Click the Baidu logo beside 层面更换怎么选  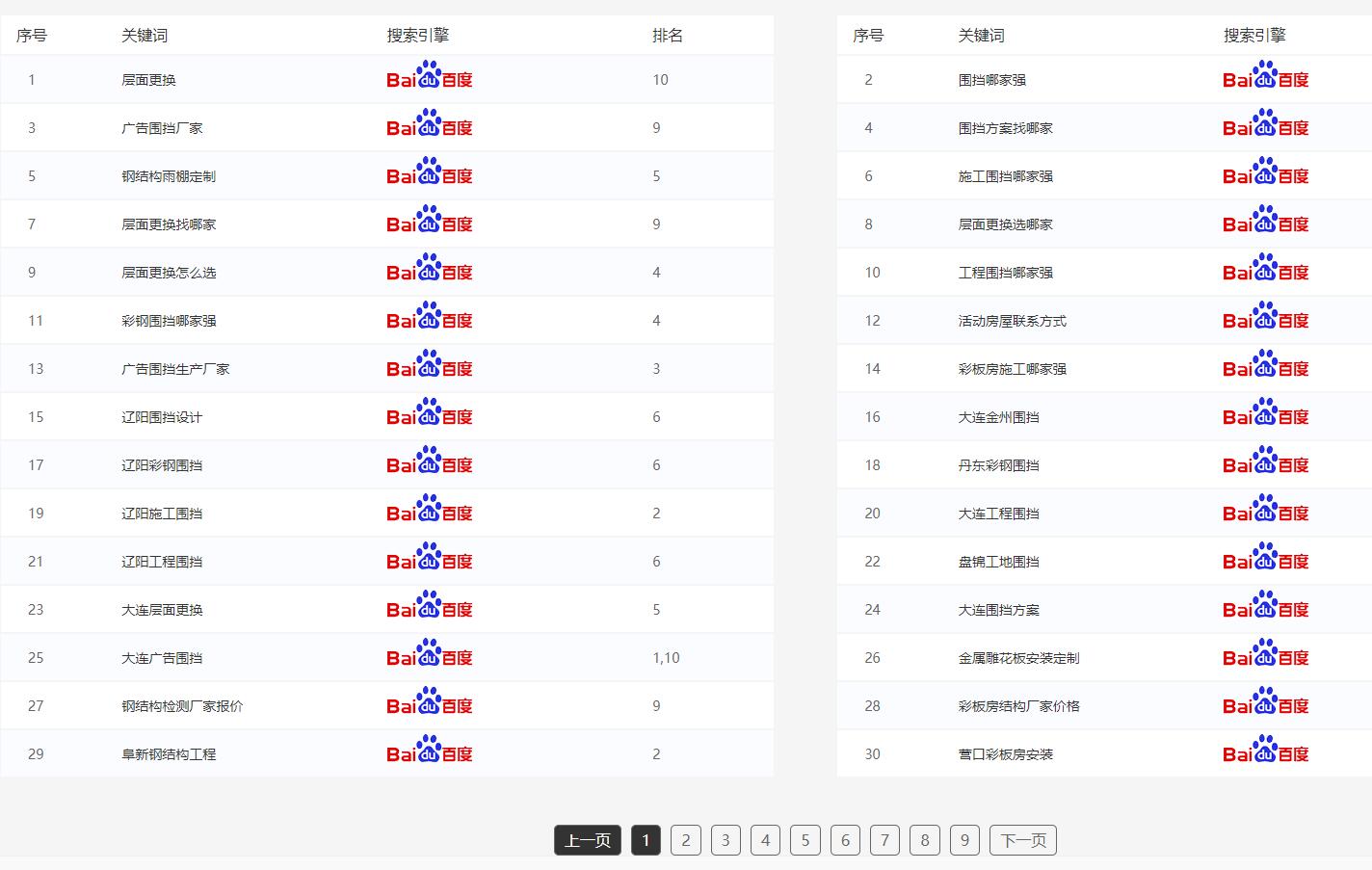coord(430,268)
